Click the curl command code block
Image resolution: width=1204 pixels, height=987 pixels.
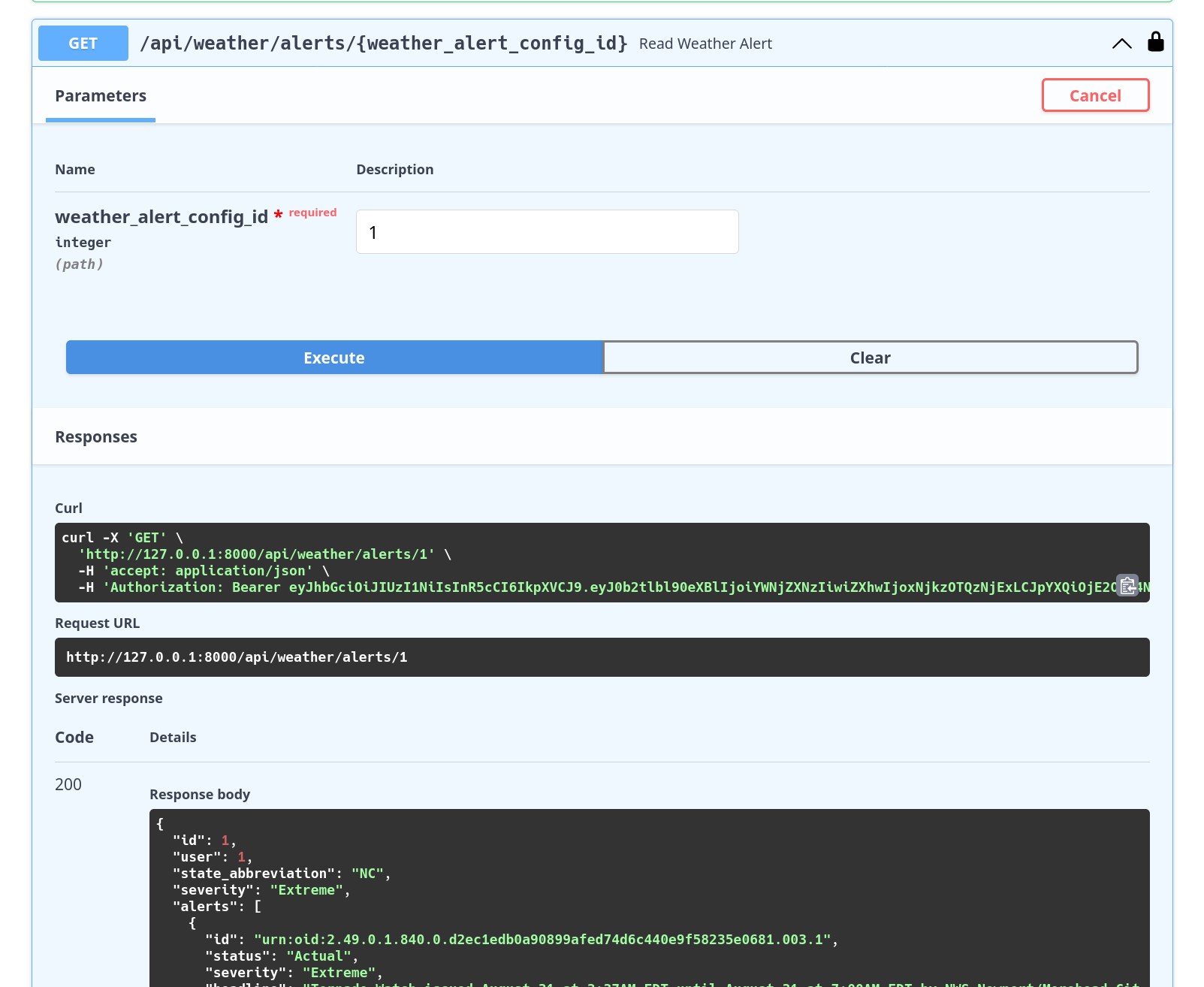[602, 563]
